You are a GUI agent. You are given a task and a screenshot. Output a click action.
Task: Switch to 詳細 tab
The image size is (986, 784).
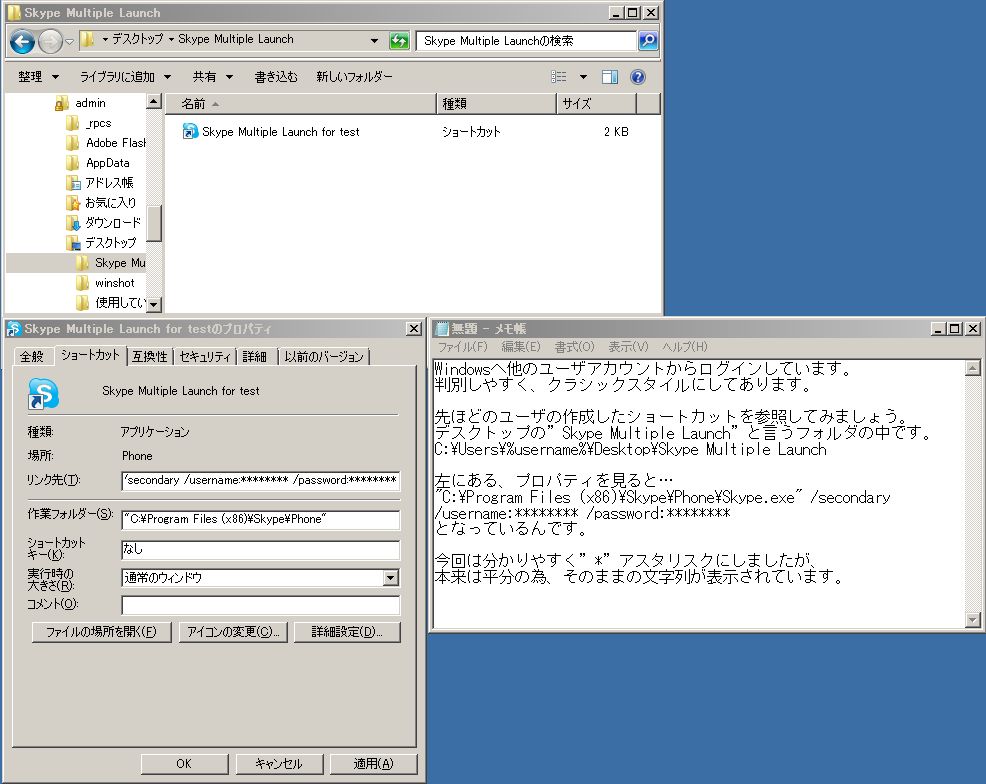[255, 357]
